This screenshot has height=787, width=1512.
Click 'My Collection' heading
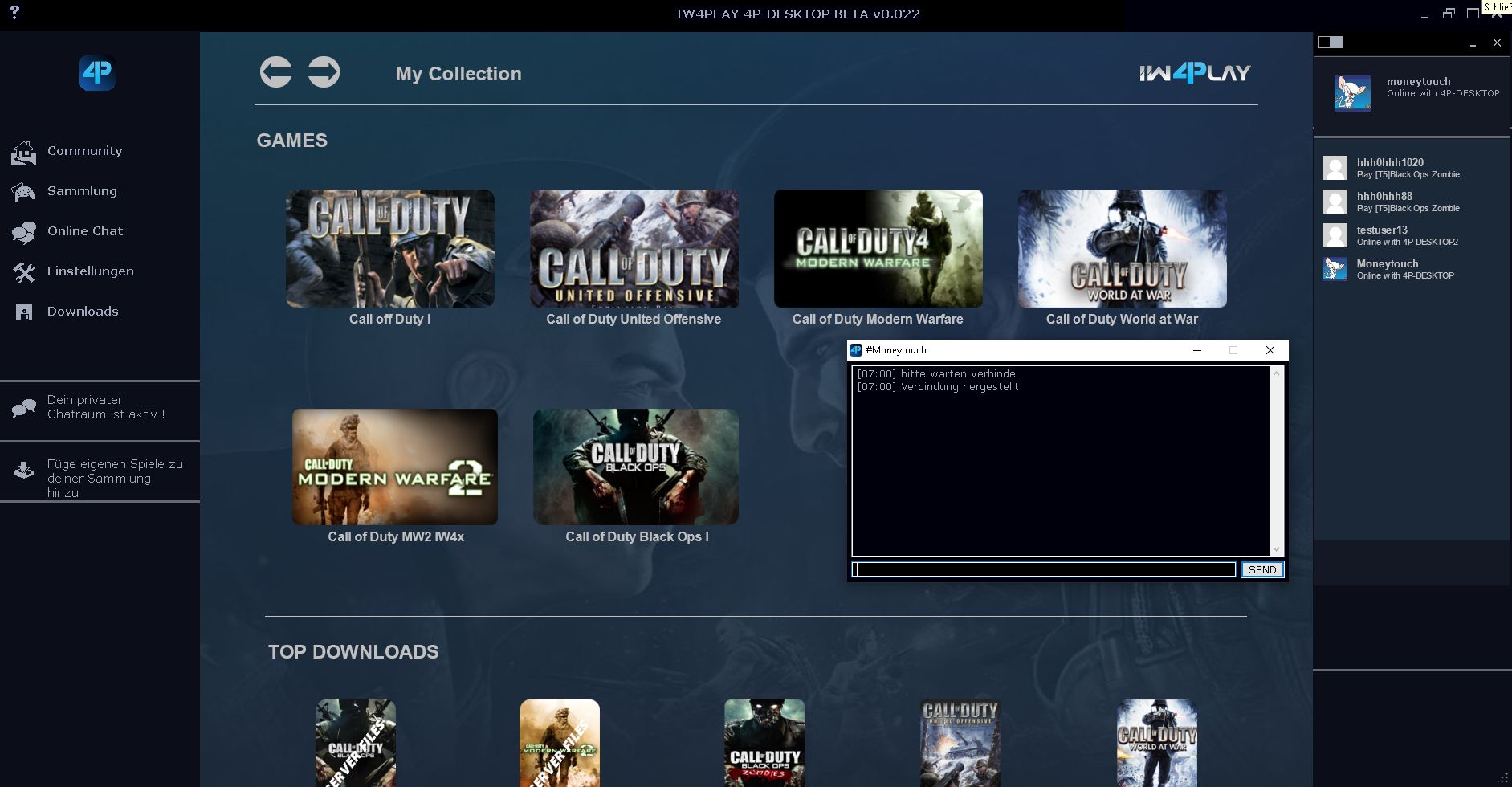(458, 74)
